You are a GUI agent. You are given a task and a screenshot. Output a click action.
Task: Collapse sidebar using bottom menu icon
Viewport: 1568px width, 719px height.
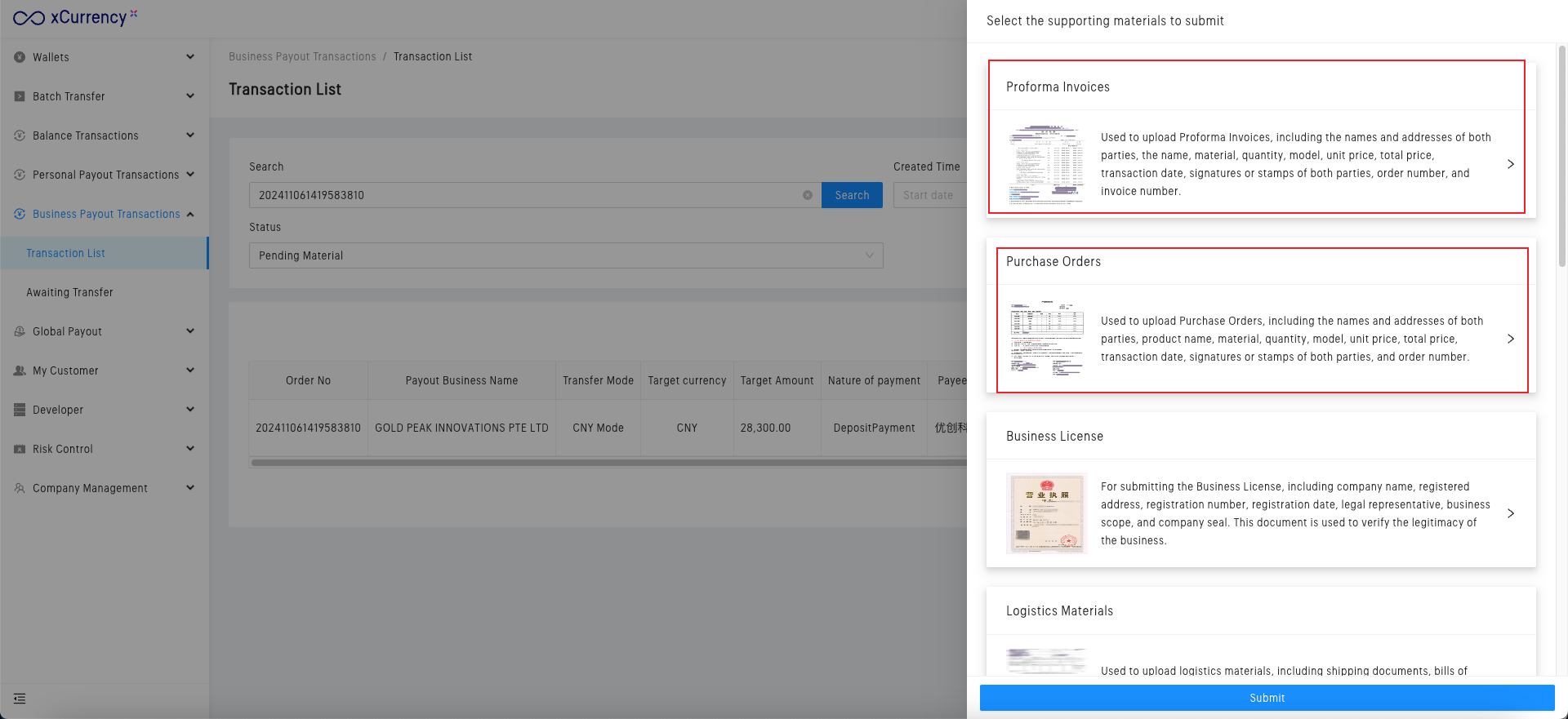20,699
